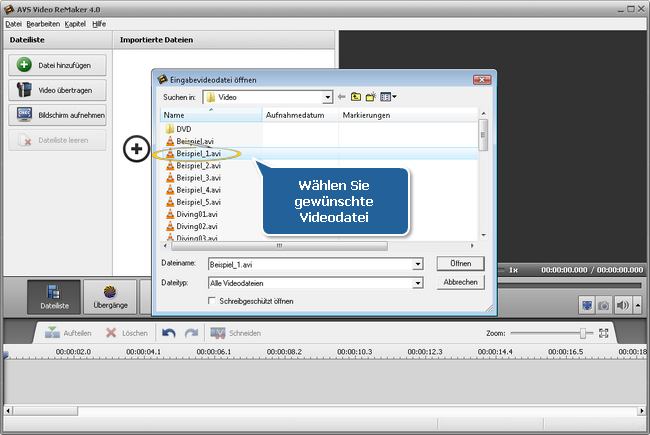Expand the Suchen in folder dropdown
Image resolution: width=650 pixels, height=435 pixels.
point(327,97)
